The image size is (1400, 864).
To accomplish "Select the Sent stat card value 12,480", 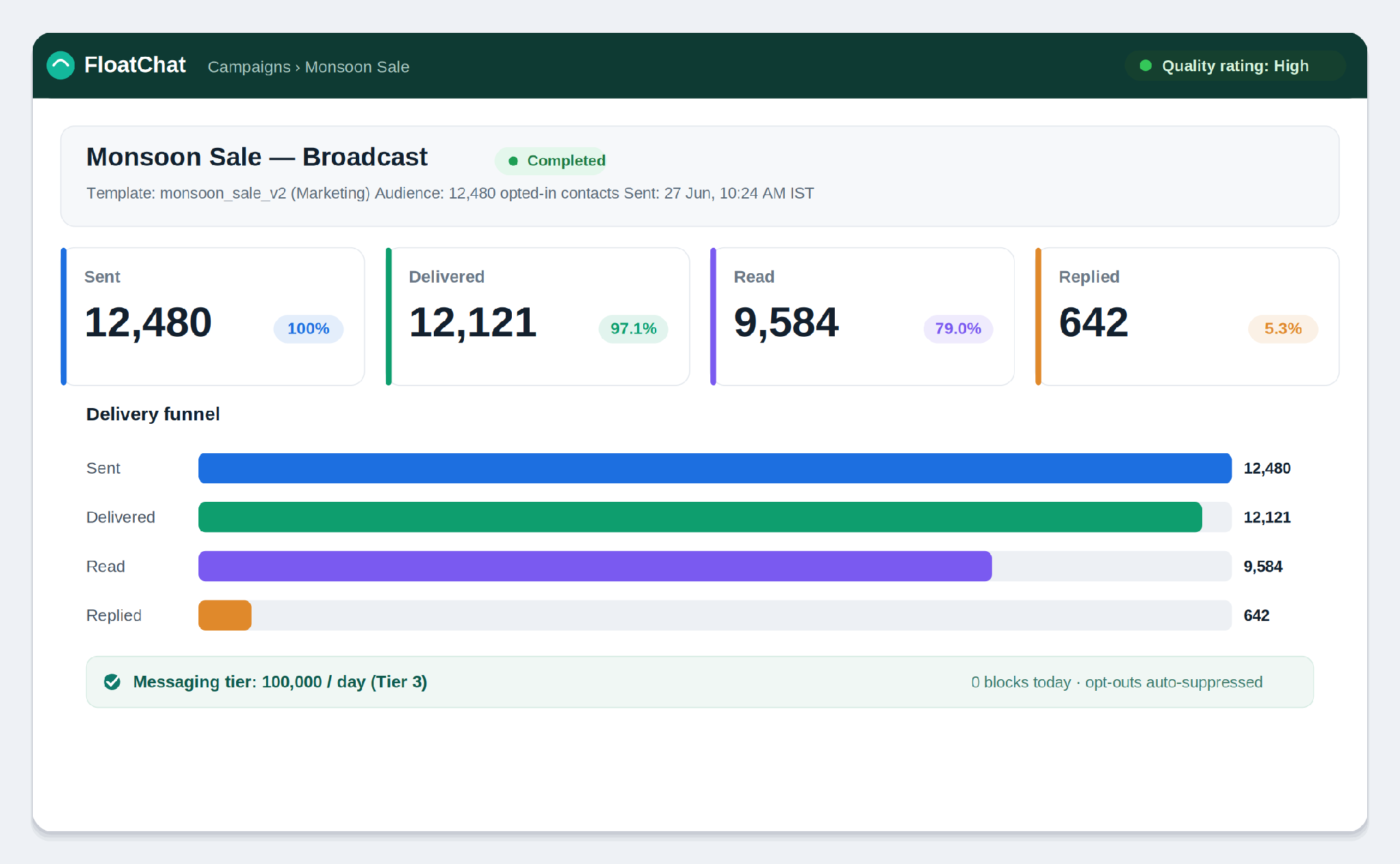I will coord(148,322).
